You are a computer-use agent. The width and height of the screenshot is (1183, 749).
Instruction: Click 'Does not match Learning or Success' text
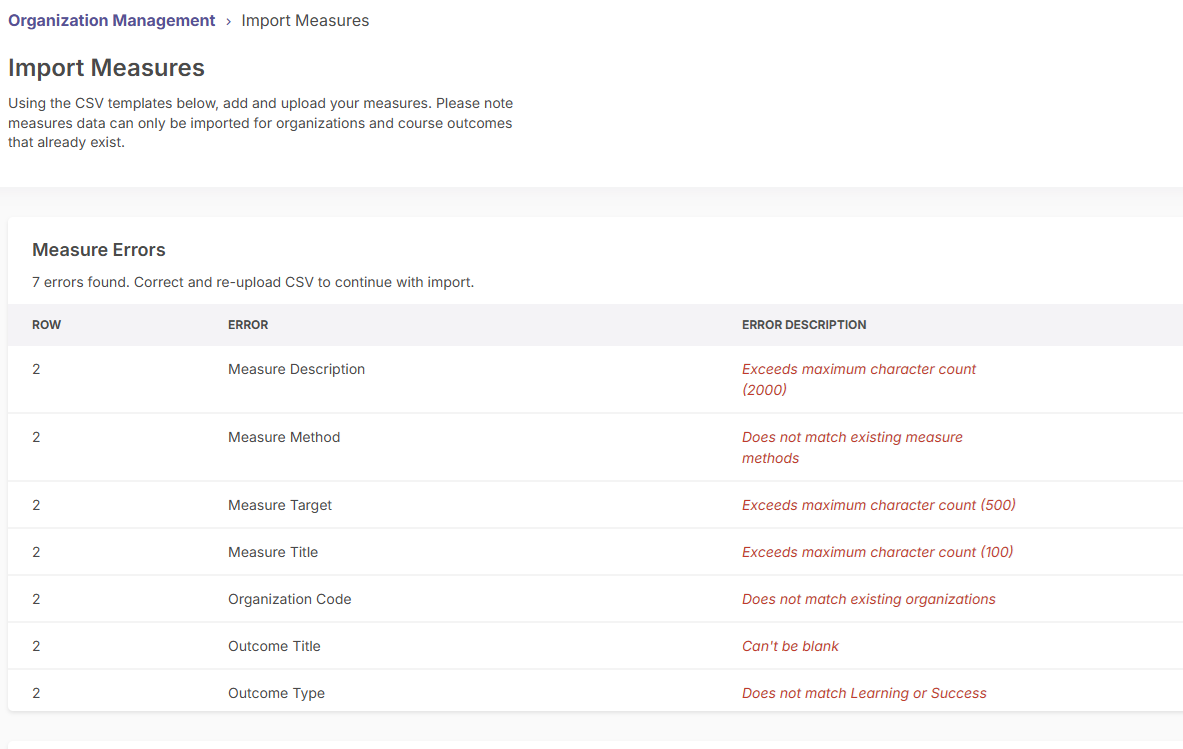pyautogui.click(x=864, y=693)
